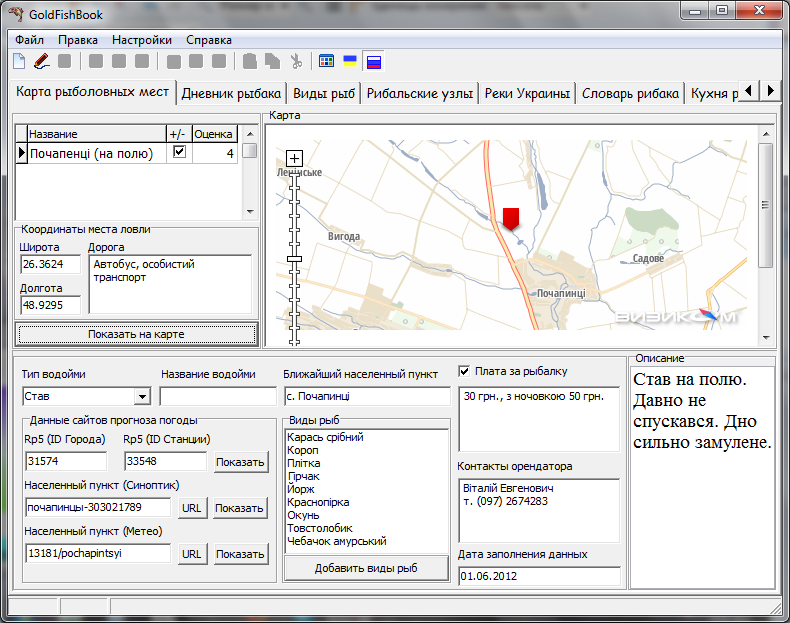Select Чебачок амурський in fish list
Image resolution: width=790 pixels, height=623 pixels.
pyautogui.click(x=337, y=541)
